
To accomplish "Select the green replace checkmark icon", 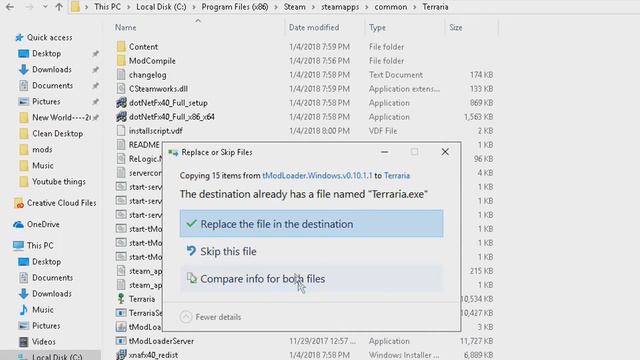I will click(191, 224).
